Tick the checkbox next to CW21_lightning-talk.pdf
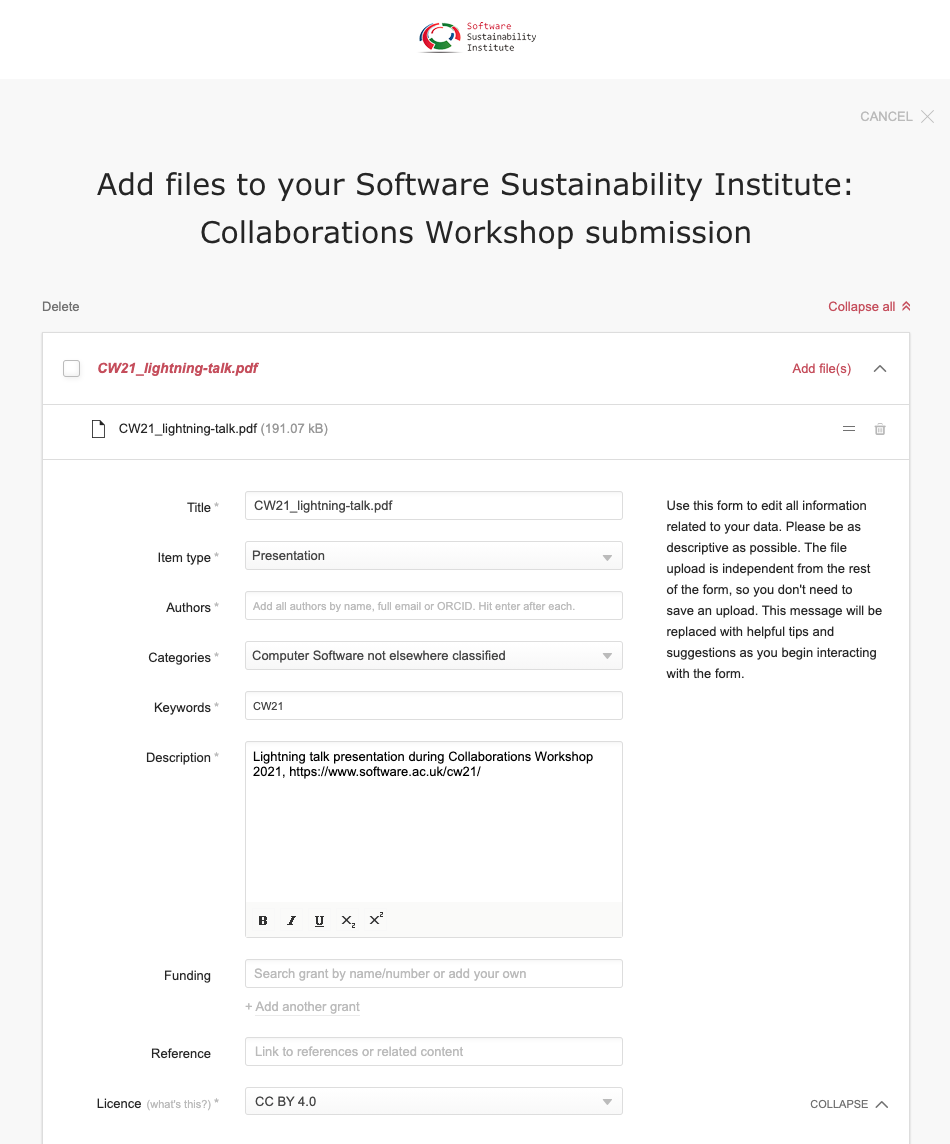950x1144 pixels. (x=72, y=368)
